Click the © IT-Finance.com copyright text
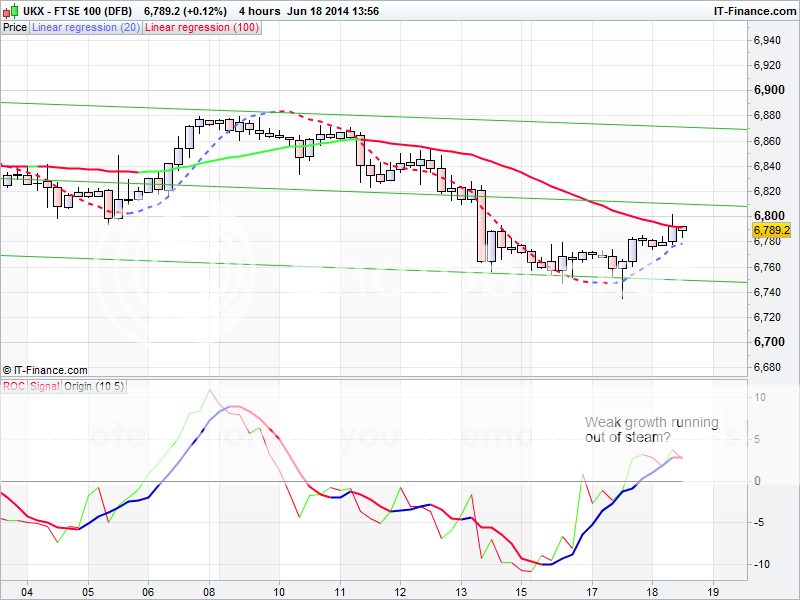This screenshot has height=600, width=800. [45, 370]
